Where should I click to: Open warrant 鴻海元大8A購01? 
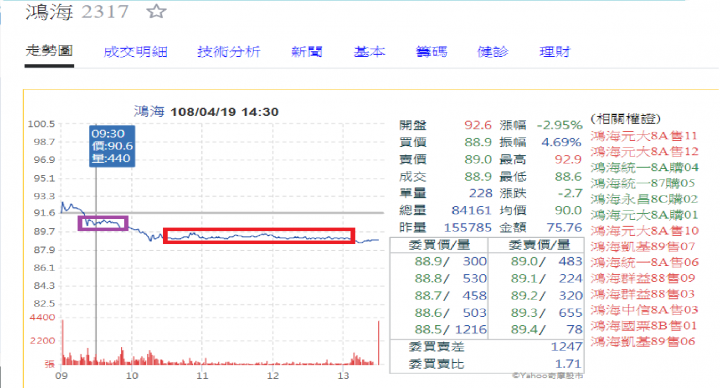(644, 215)
